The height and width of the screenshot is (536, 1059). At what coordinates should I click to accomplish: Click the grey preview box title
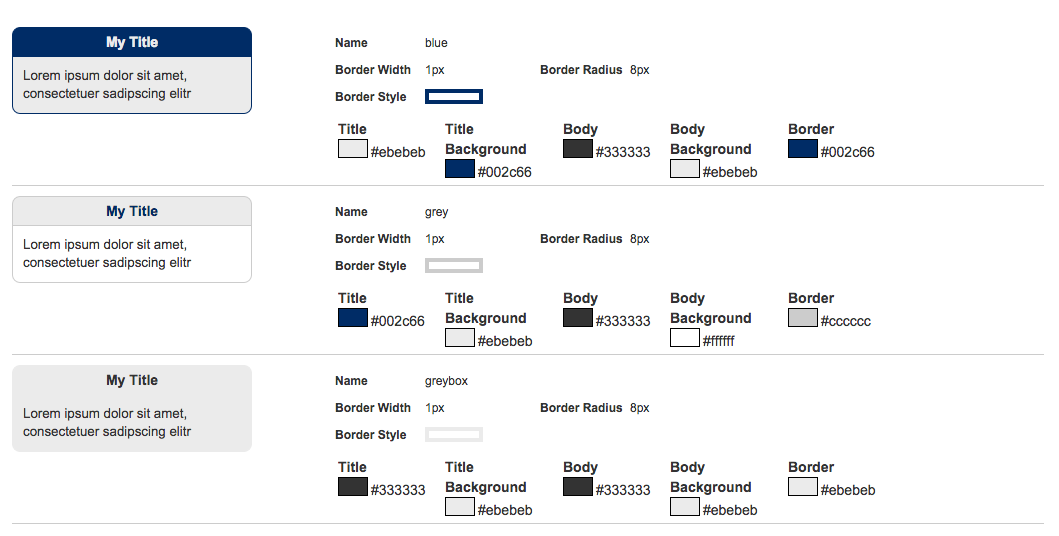pyautogui.click(x=132, y=211)
